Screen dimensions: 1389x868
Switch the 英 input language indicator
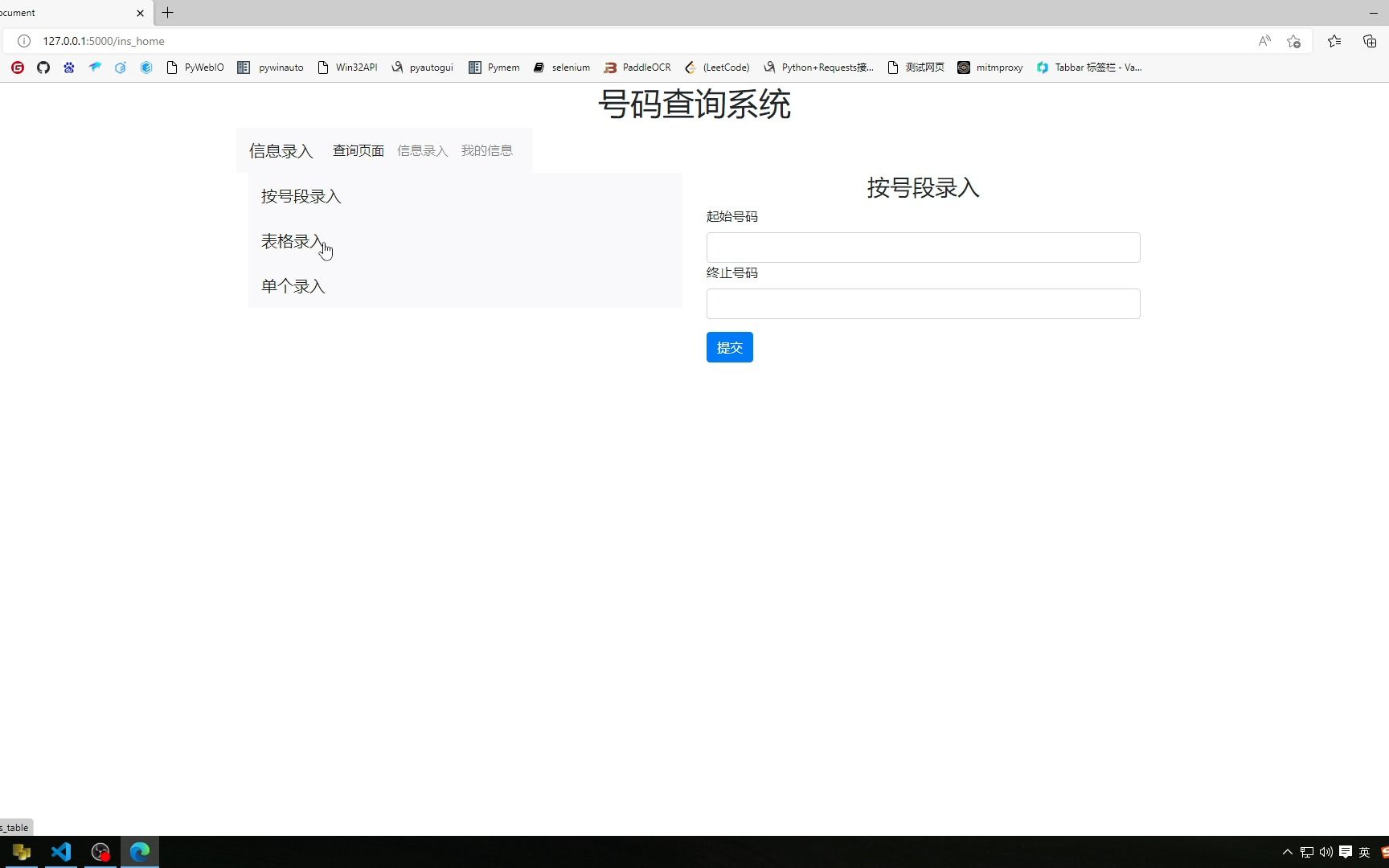pyautogui.click(x=1364, y=852)
